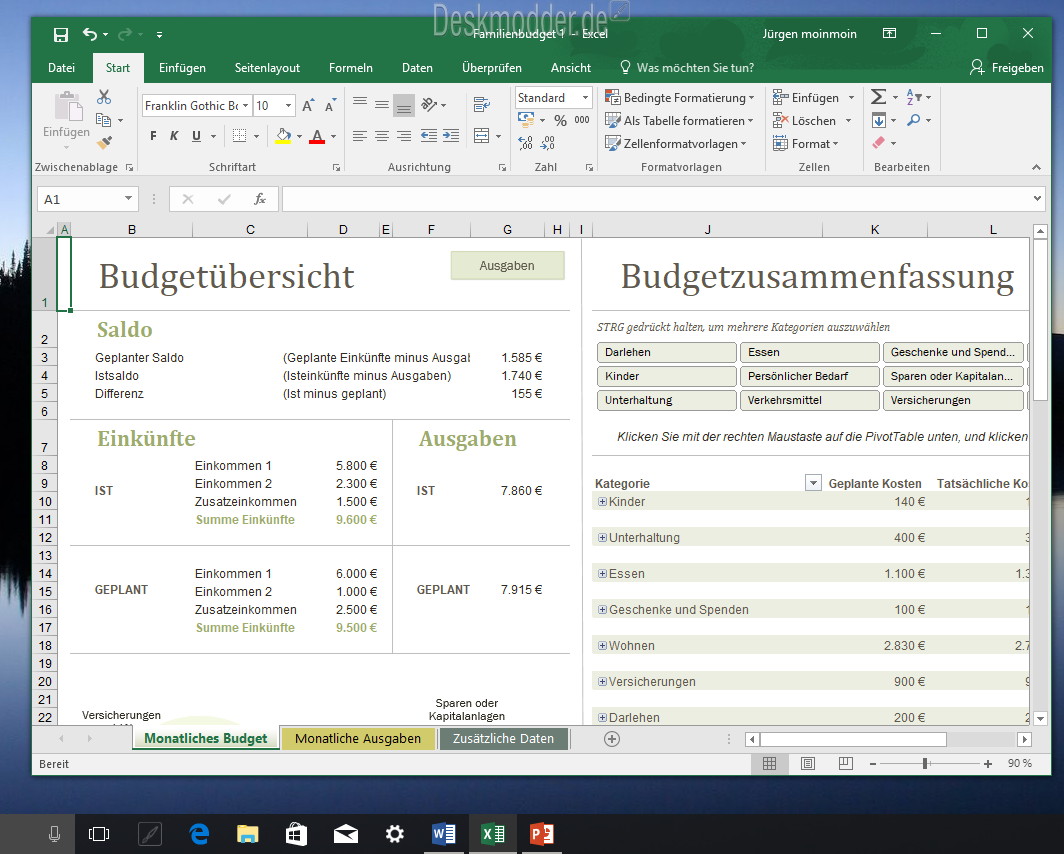Image resolution: width=1064 pixels, height=854 pixels.
Task: Decrease font size with small A icon
Action: pos(330,105)
